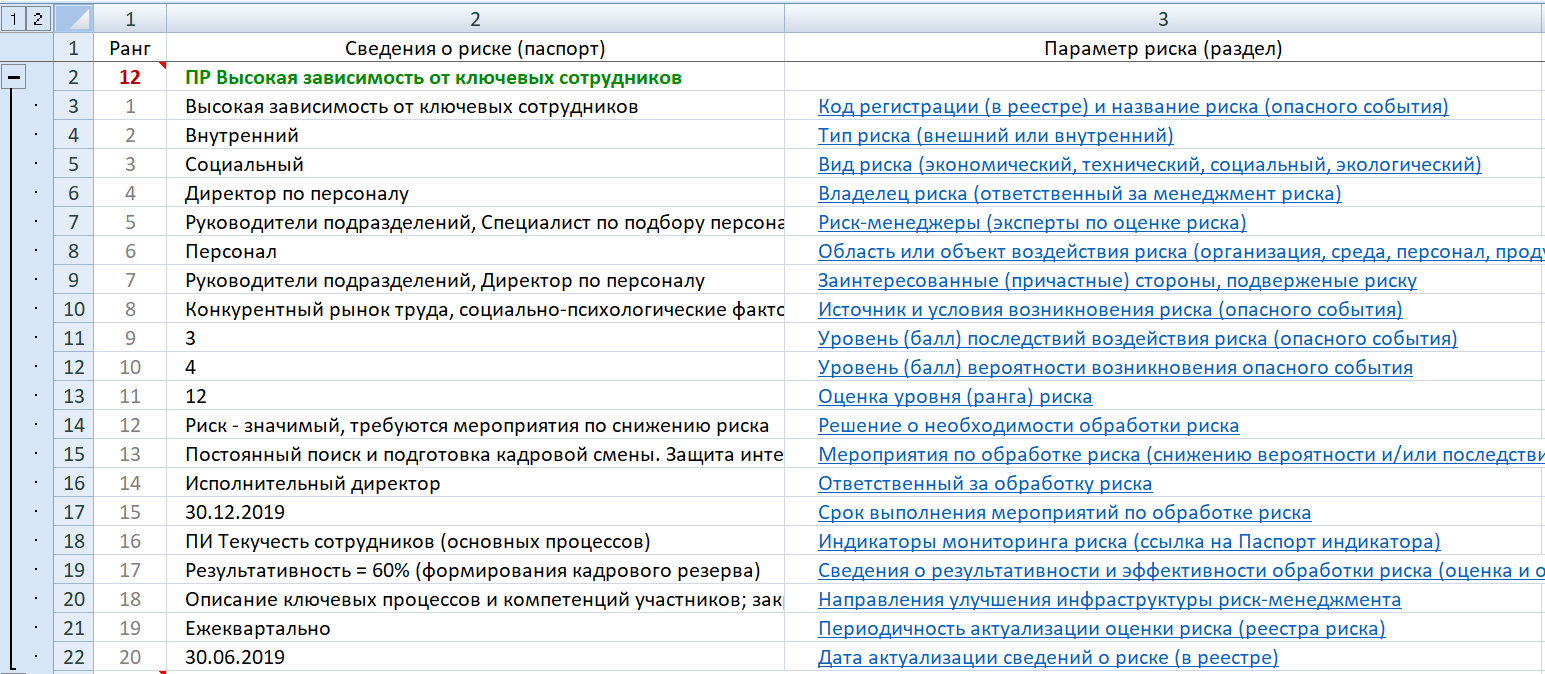Open link 'Владелец риска' parameter
This screenshot has height=674, width=1545.
(1079, 194)
